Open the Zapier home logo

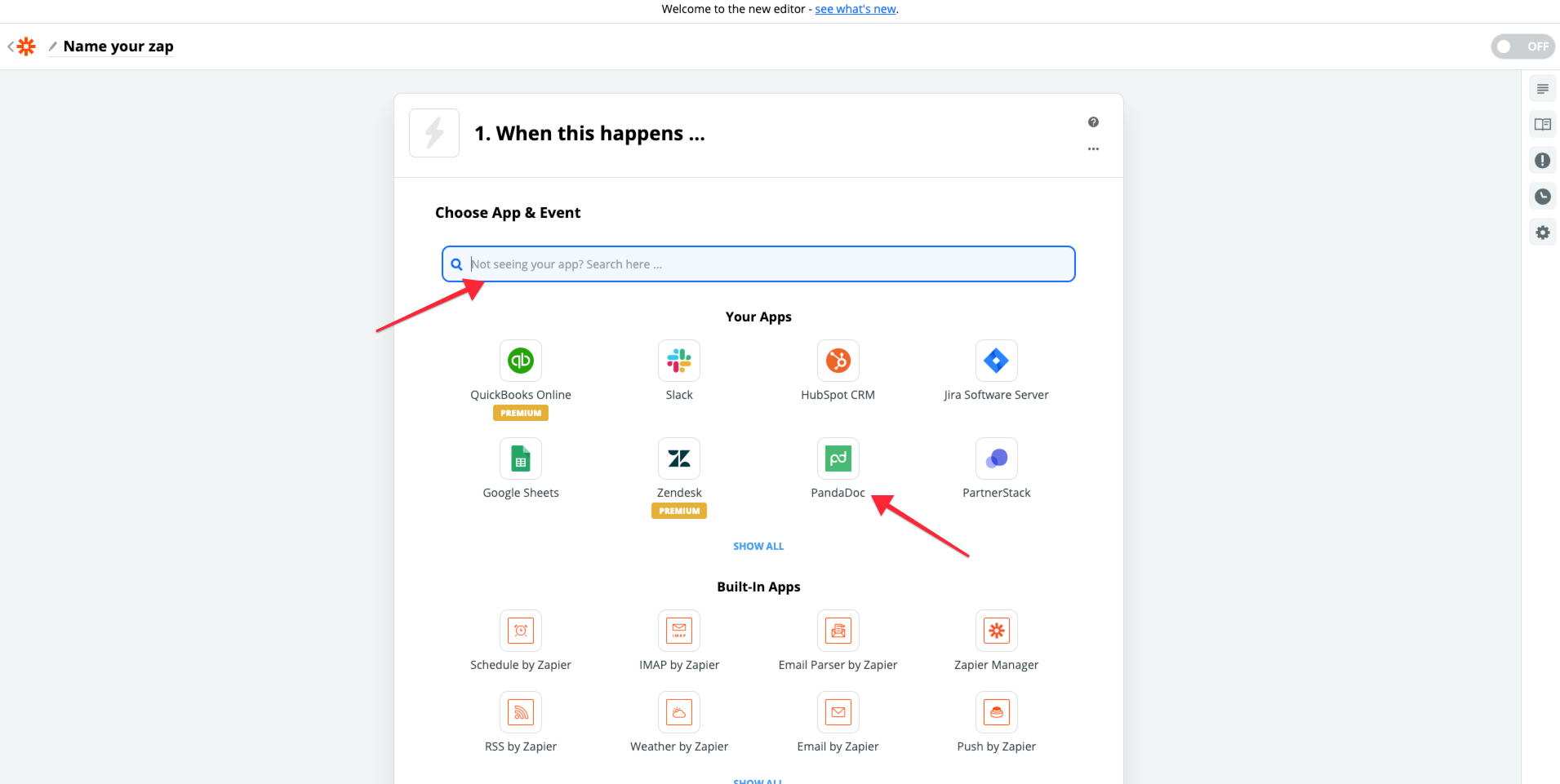[27, 47]
